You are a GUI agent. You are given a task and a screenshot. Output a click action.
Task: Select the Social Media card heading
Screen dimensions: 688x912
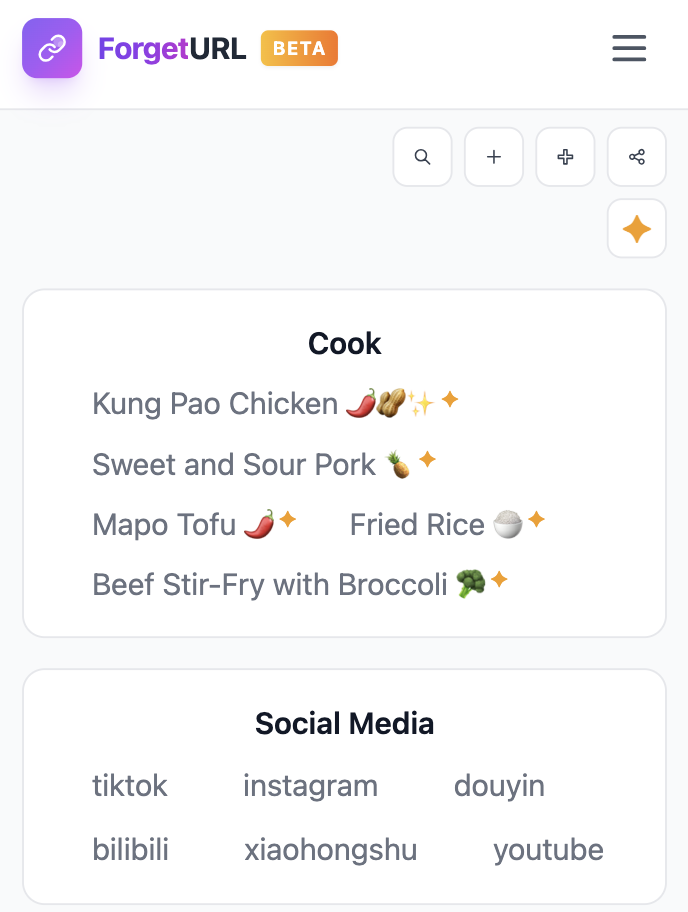(x=344, y=723)
